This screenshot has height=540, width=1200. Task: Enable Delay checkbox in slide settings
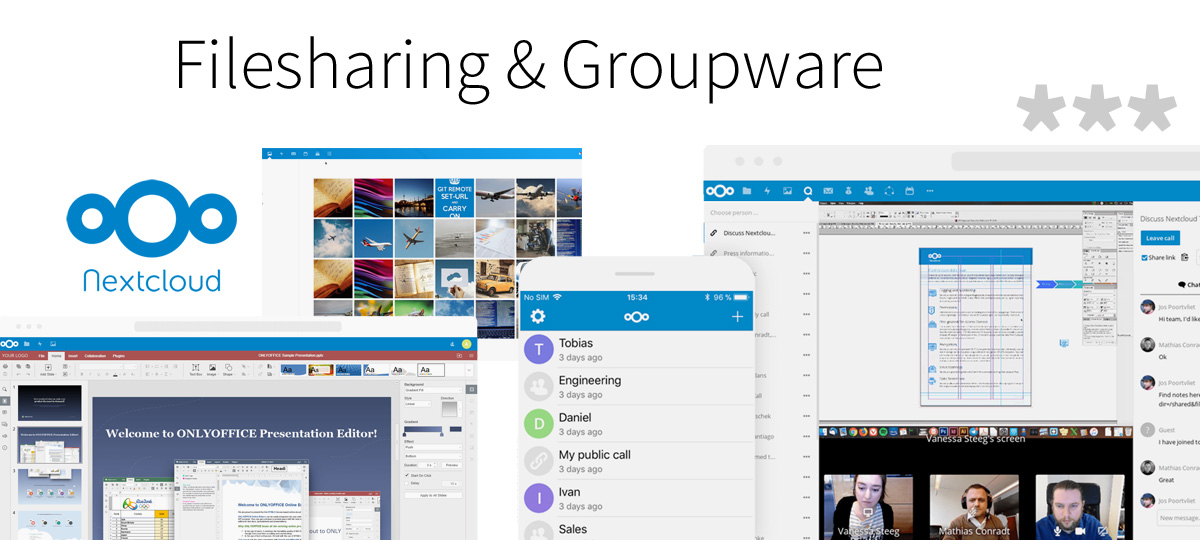[407, 483]
